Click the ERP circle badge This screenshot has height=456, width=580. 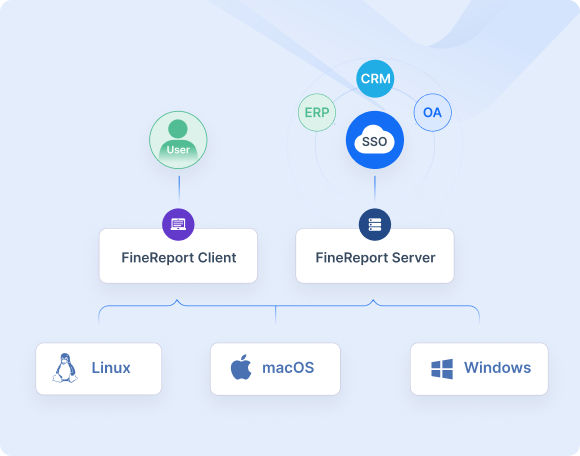[x=317, y=112]
